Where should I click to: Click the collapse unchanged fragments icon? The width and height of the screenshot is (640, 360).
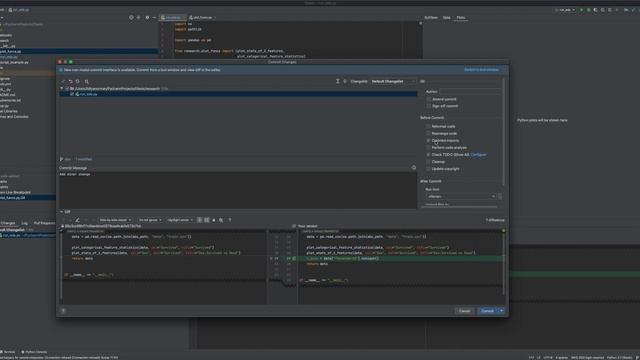point(200,220)
